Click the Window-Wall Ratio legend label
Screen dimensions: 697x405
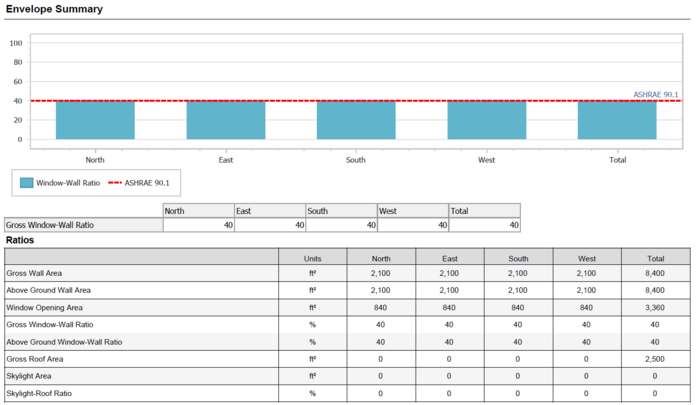[68, 183]
